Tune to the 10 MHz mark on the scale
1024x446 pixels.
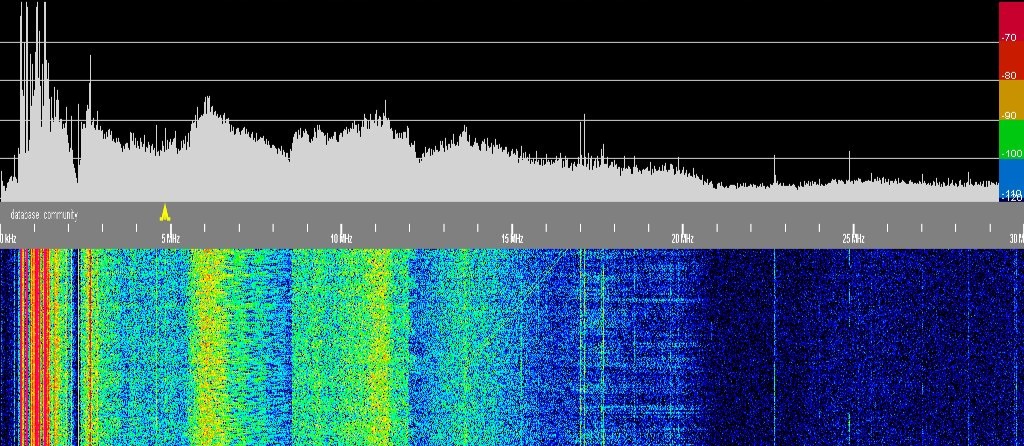(x=341, y=238)
